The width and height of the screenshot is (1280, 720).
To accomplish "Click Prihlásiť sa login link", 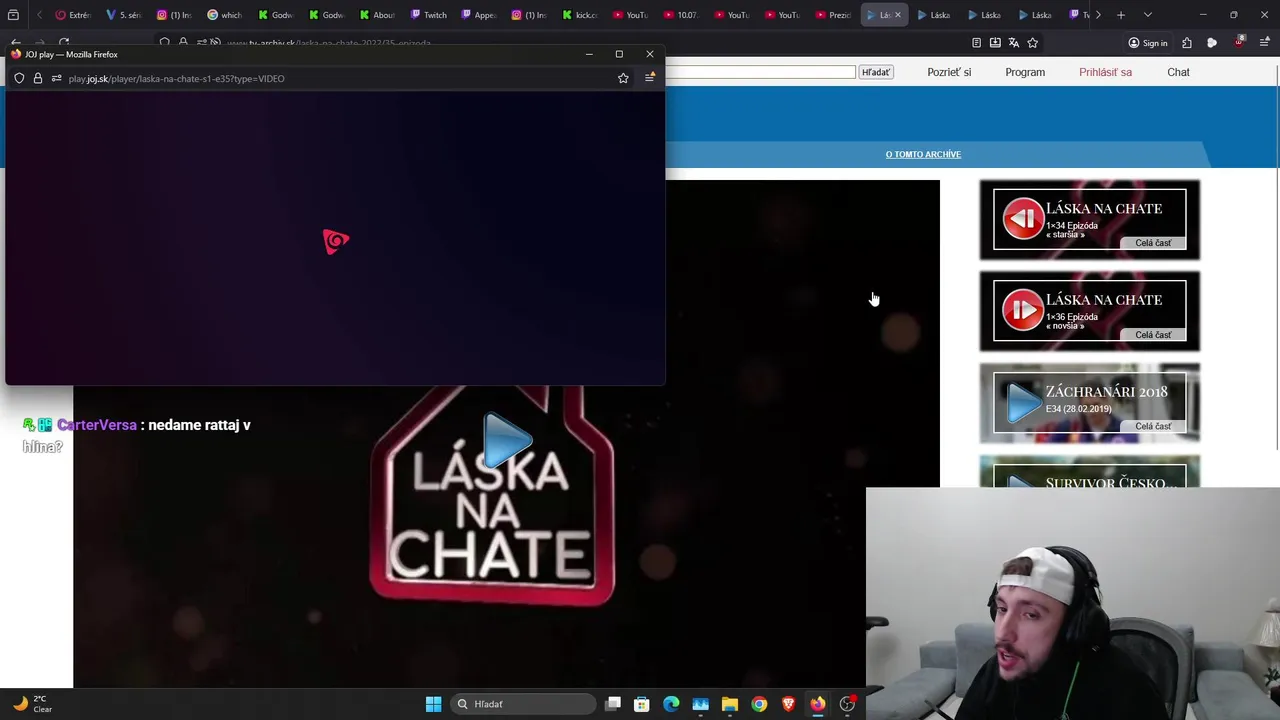I will pos(1105,72).
